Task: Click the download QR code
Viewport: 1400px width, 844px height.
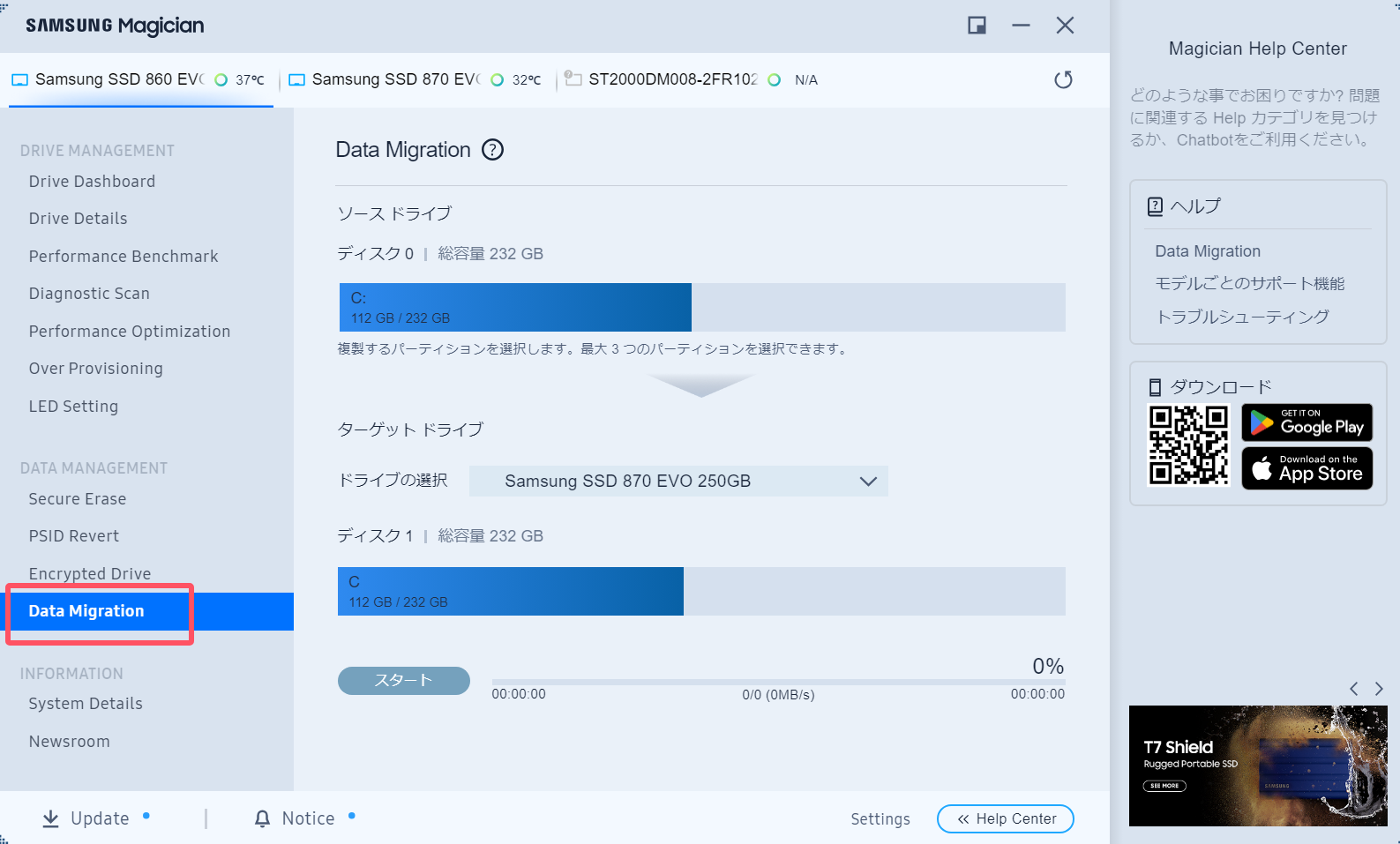Action: pos(1188,445)
